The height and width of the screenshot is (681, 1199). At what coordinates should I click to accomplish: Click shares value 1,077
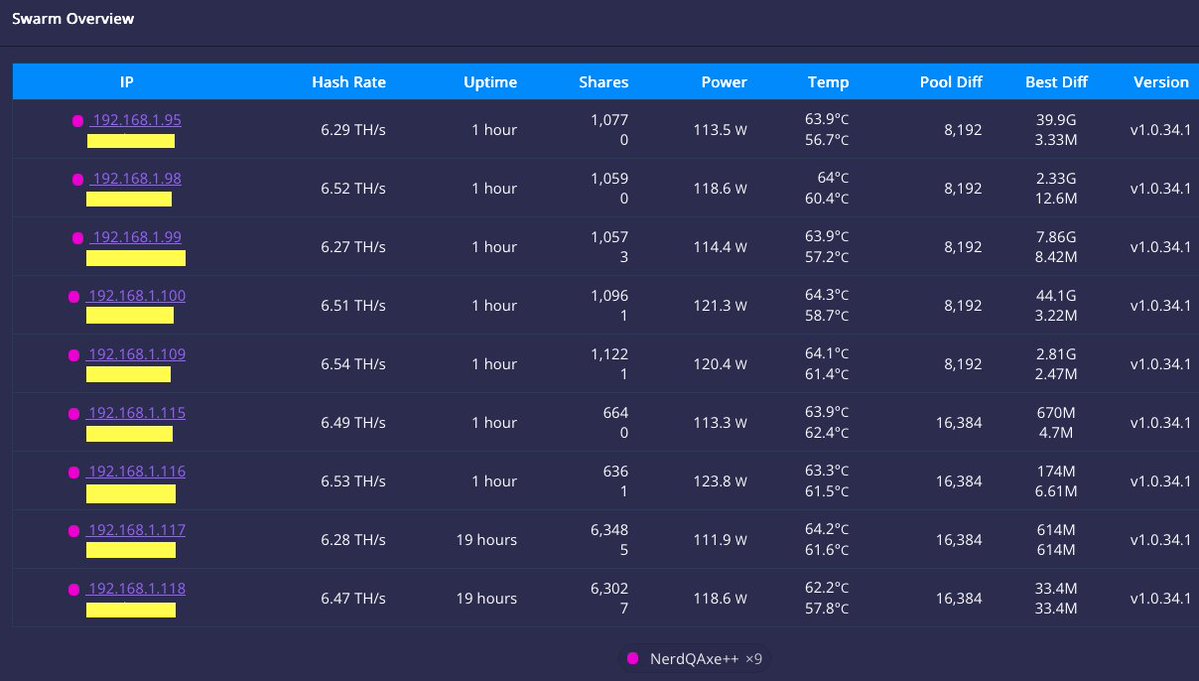[609, 120]
